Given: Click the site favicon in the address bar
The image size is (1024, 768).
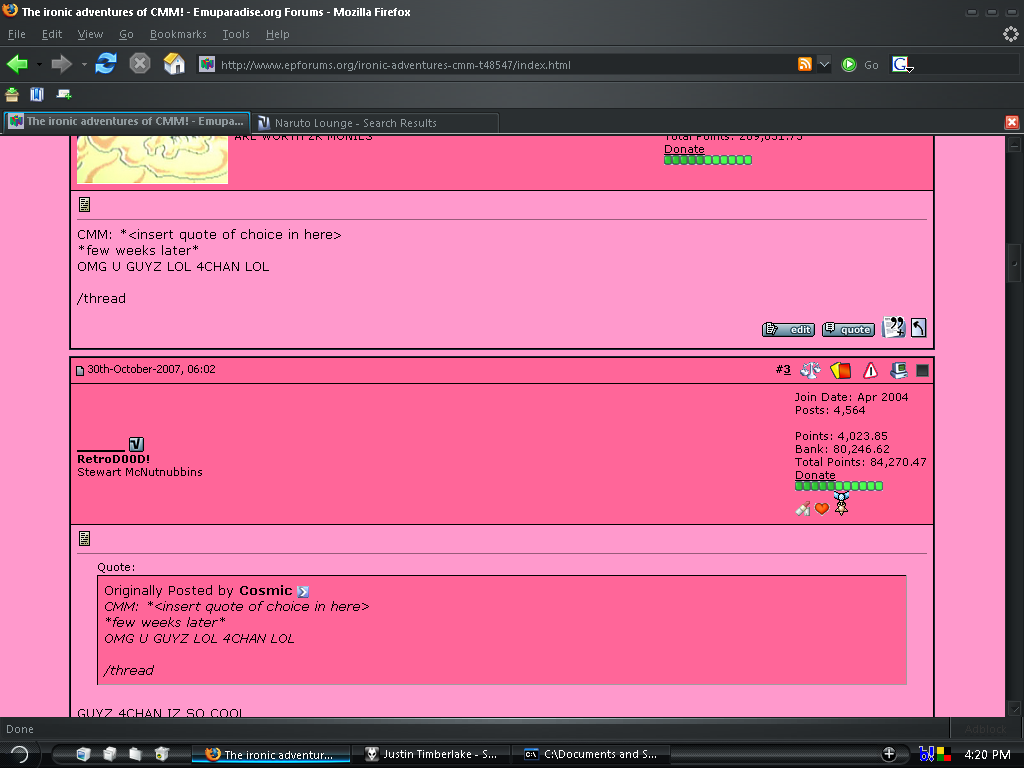Looking at the screenshot, I should [x=207, y=64].
